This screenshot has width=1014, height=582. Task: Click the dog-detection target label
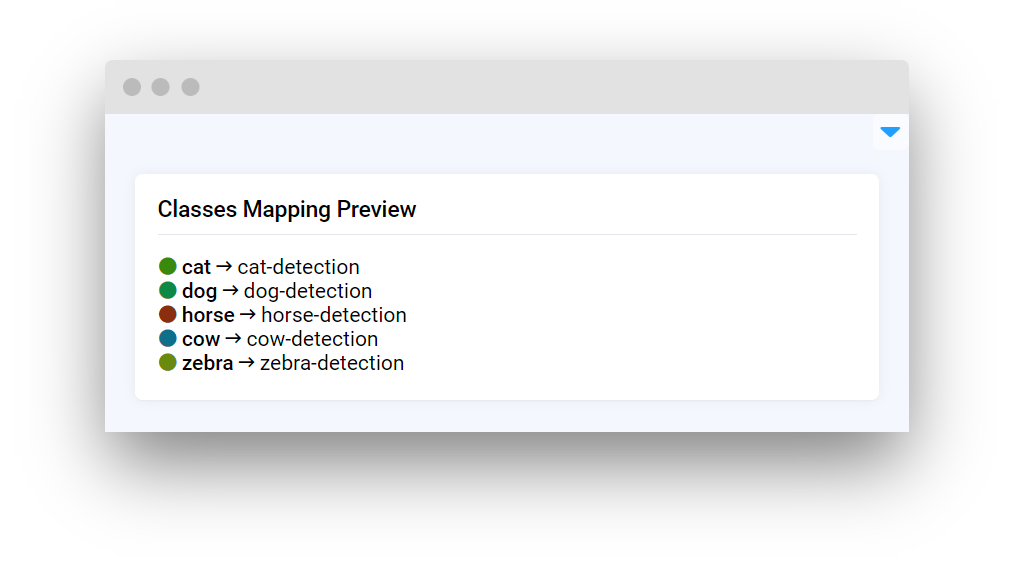click(308, 291)
